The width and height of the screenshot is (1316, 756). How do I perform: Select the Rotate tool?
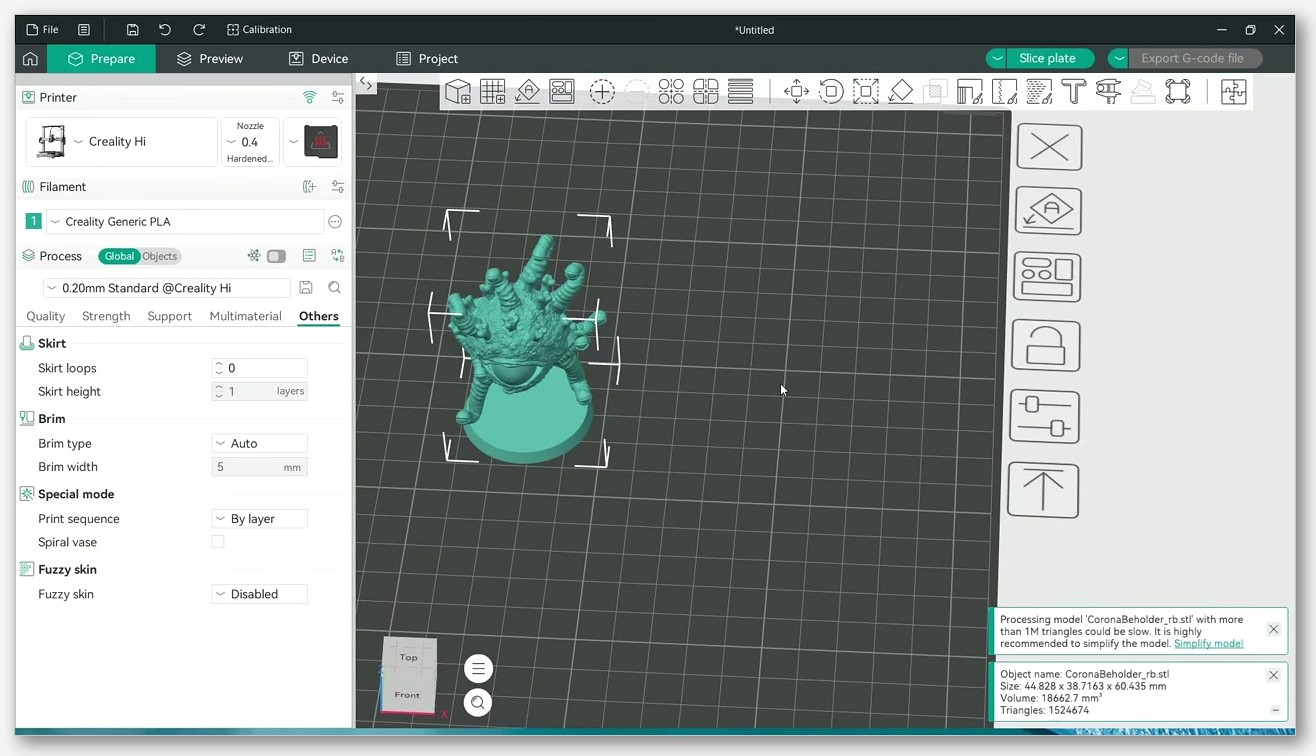tap(831, 92)
